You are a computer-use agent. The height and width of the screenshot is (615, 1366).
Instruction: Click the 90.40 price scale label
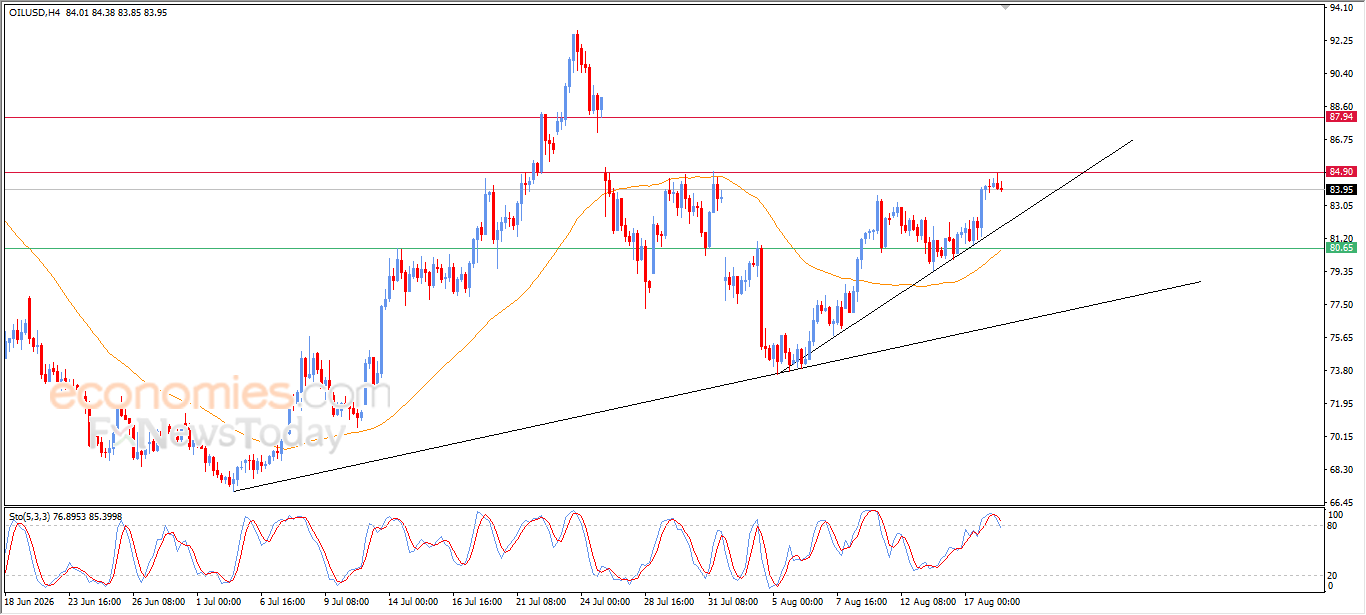click(x=1341, y=74)
